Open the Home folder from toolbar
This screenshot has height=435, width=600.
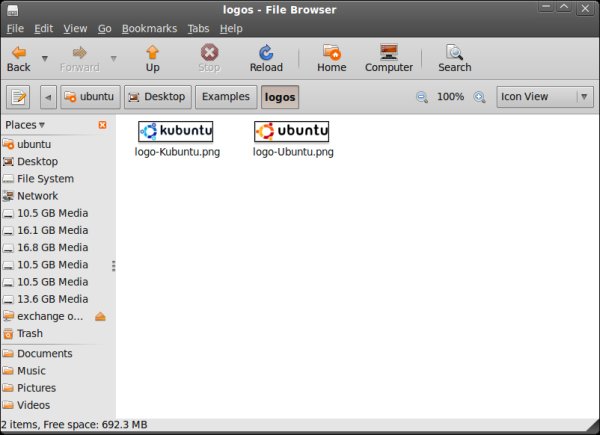click(331, 59)
